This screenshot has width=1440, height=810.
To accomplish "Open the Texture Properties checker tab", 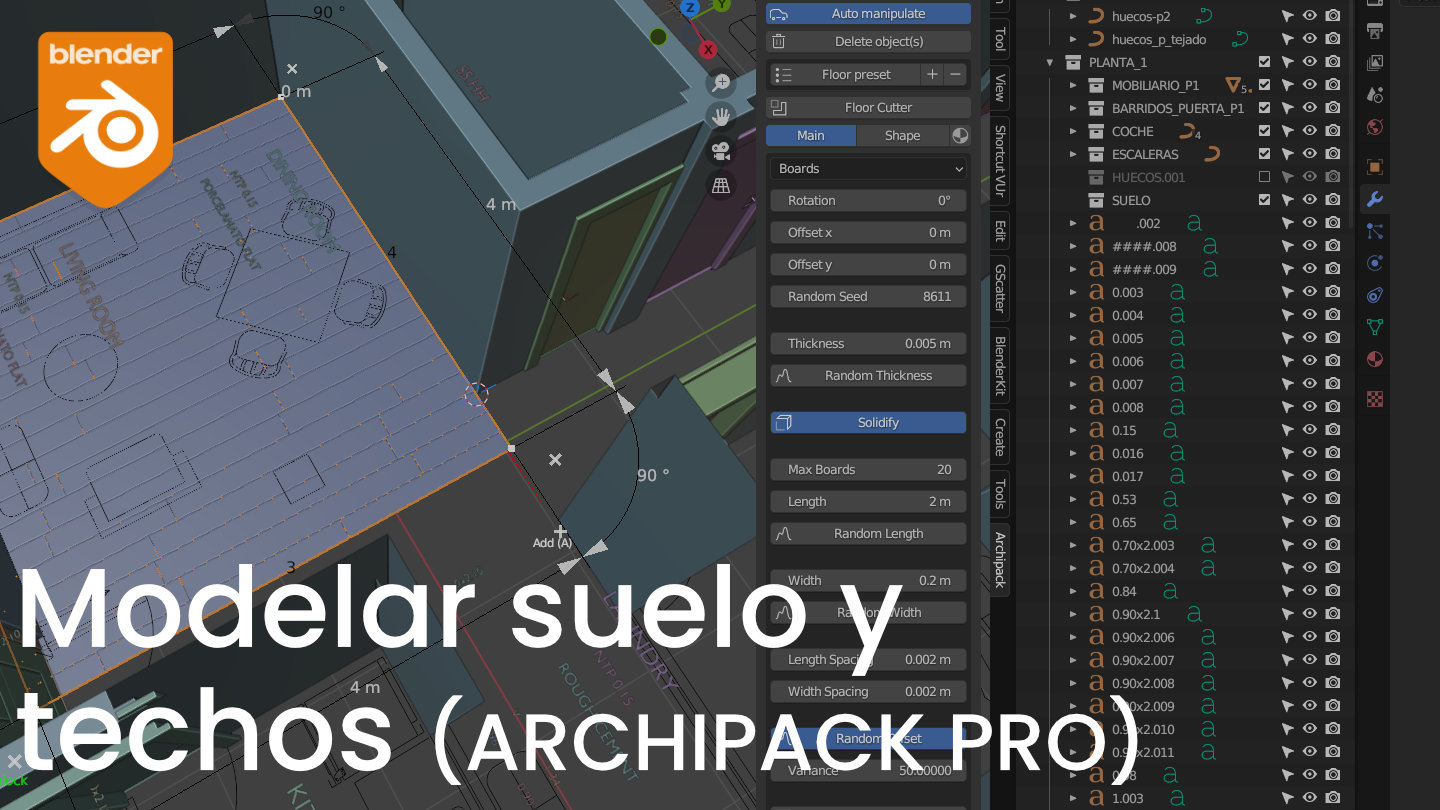I will pos(1374,397).
